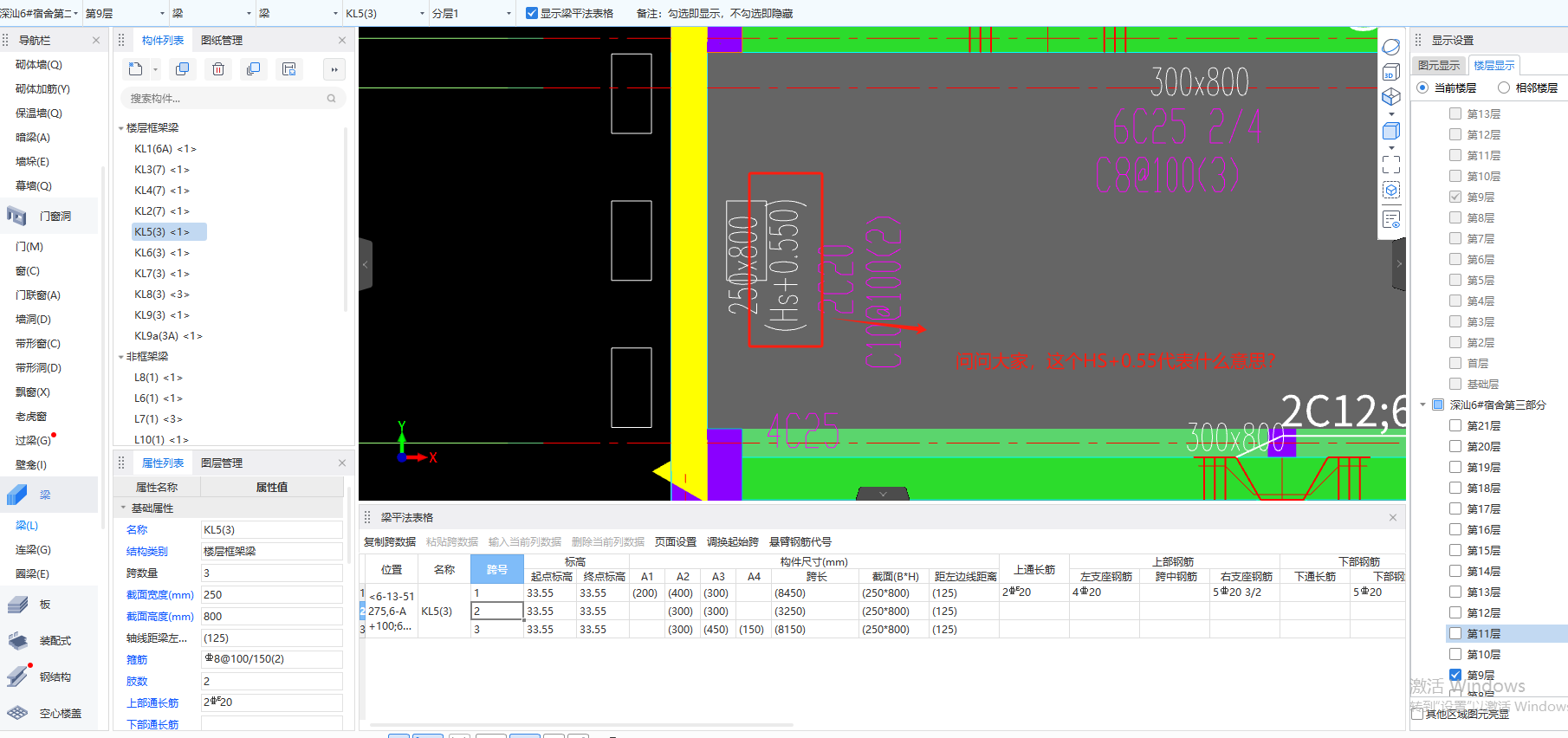
Task: Click the 截面宽度 value field 250
Action: [x=272, y=594]
